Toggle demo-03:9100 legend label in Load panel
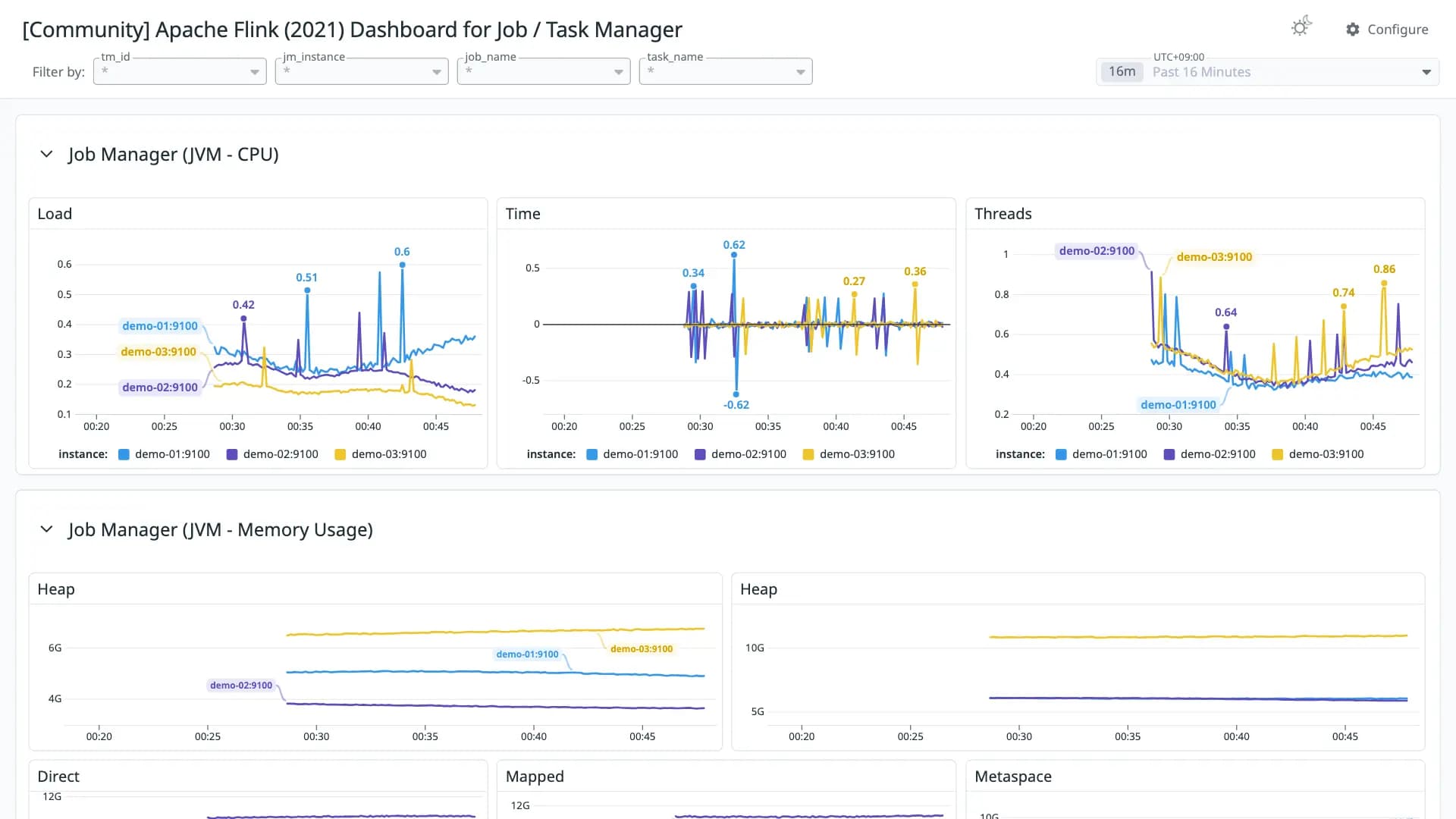The image size is (1456, 819). (389, 454)
